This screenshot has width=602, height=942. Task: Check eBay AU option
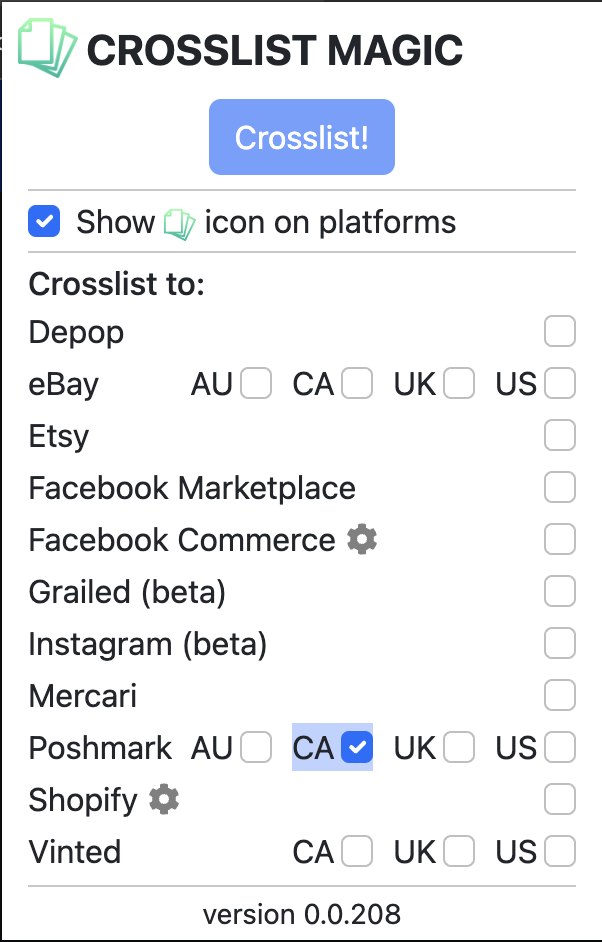click(x=256, y=384)
